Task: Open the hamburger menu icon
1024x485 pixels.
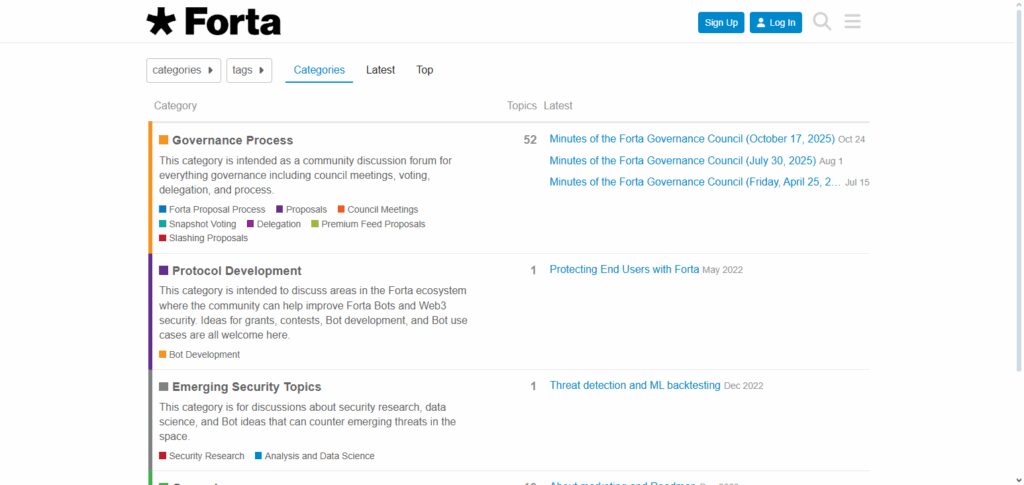Action: point(852,22)
